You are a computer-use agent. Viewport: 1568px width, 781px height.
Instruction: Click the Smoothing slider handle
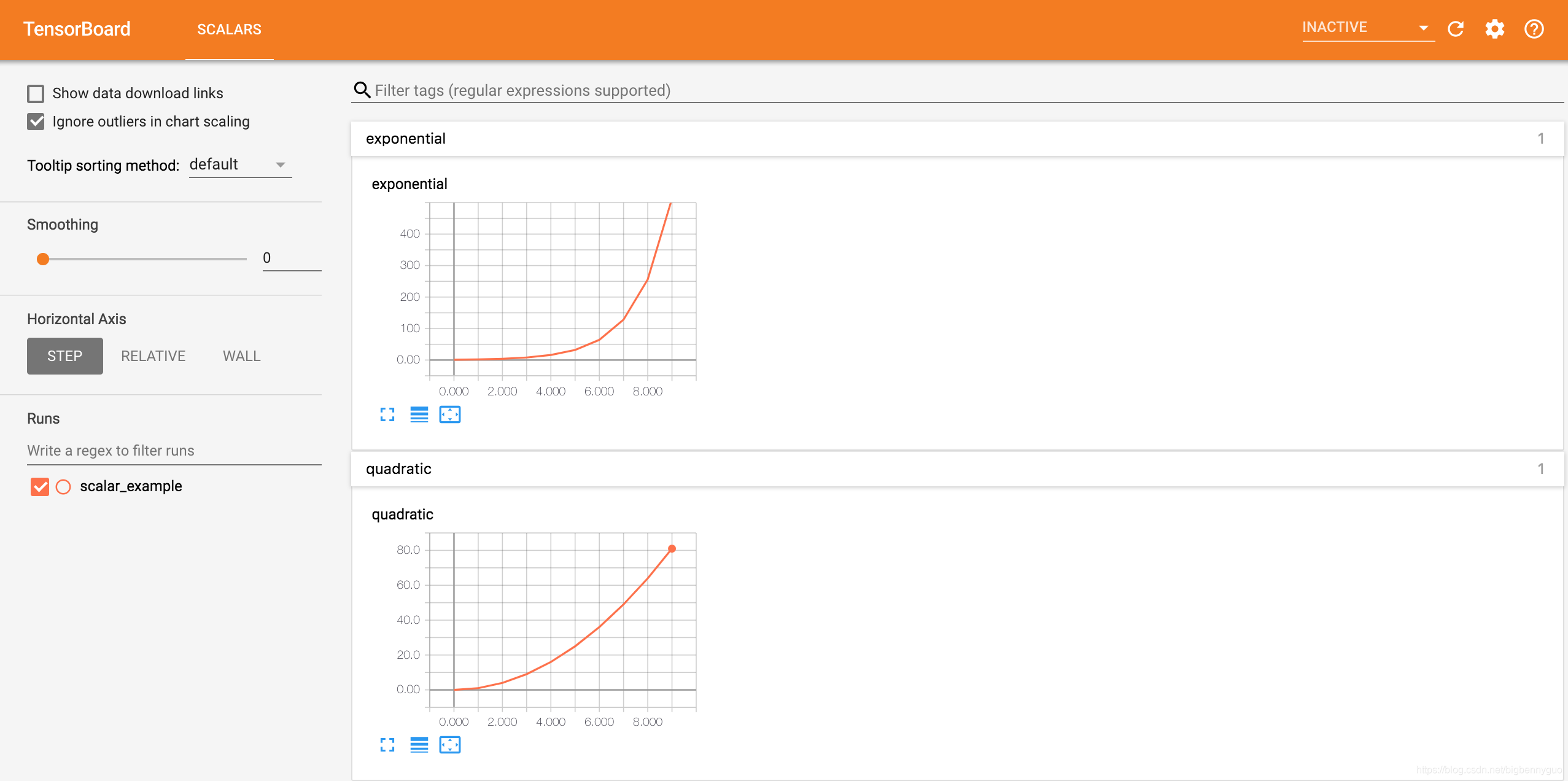[x=43, y=259]
